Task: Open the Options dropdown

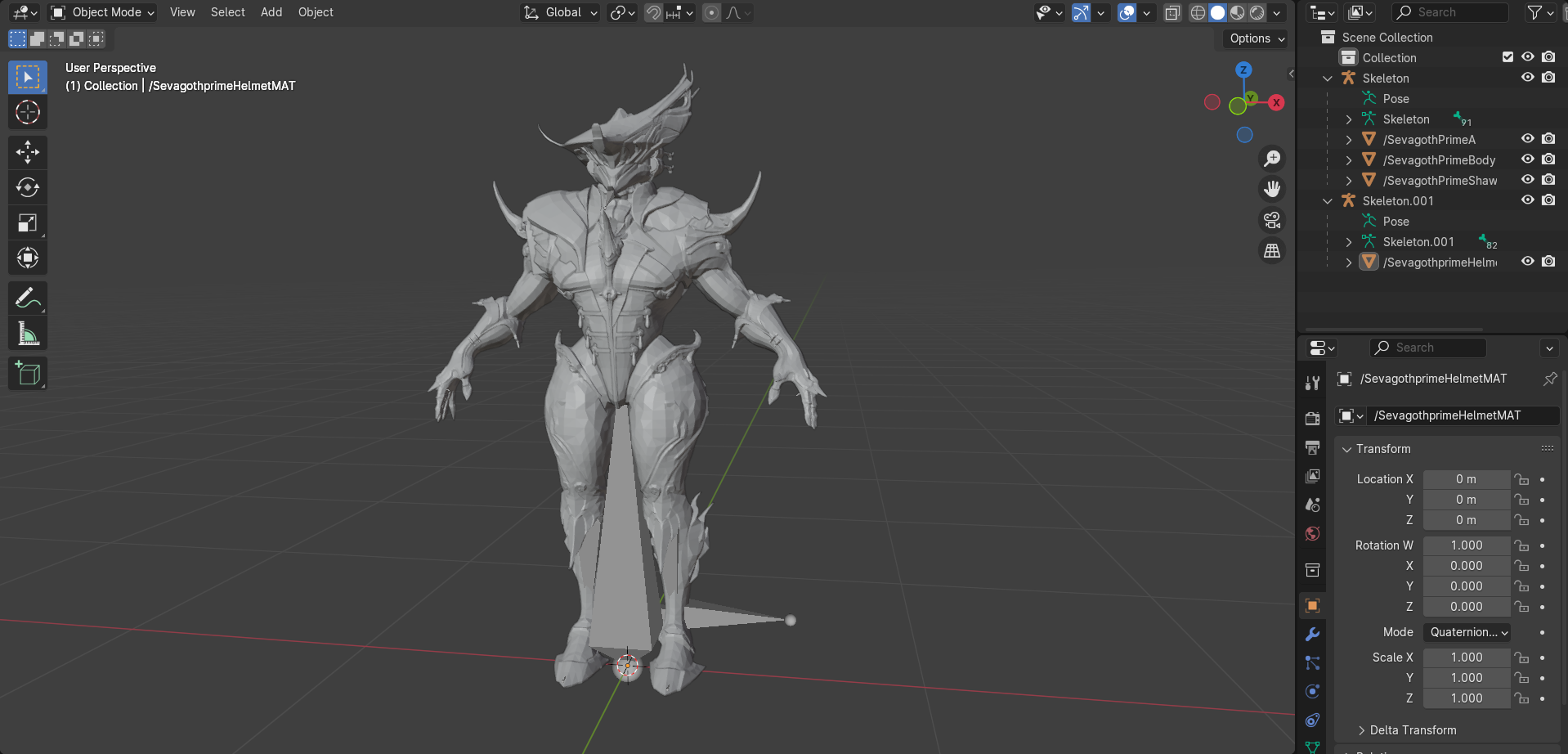Action: point(1257,38)
